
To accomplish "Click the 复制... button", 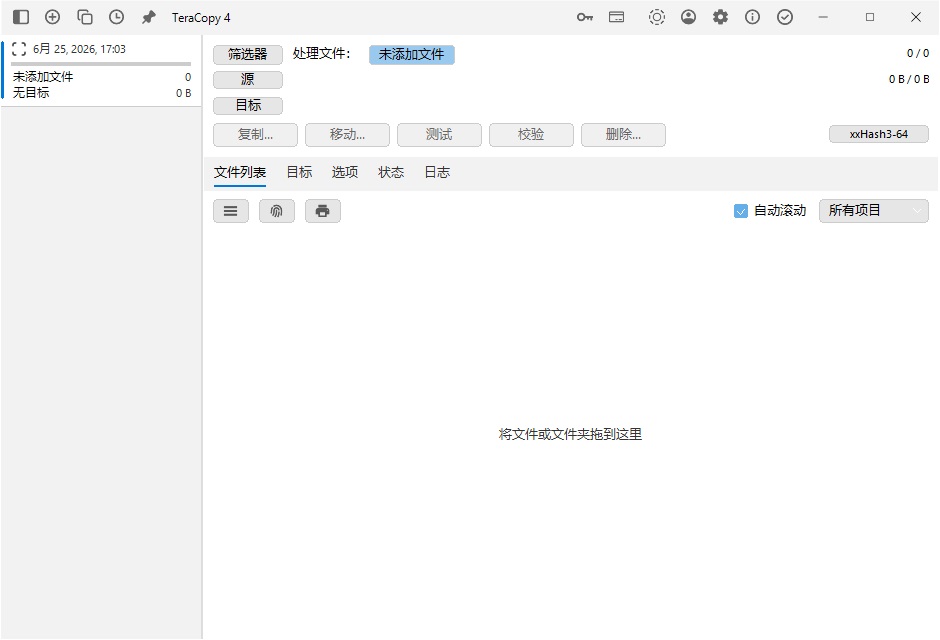I will pos(255,135).
